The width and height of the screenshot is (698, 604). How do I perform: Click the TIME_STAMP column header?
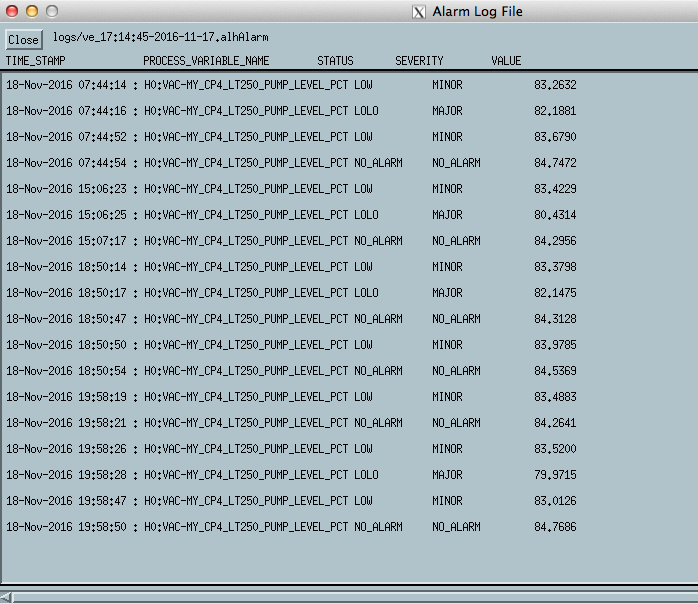coord(36,61)
